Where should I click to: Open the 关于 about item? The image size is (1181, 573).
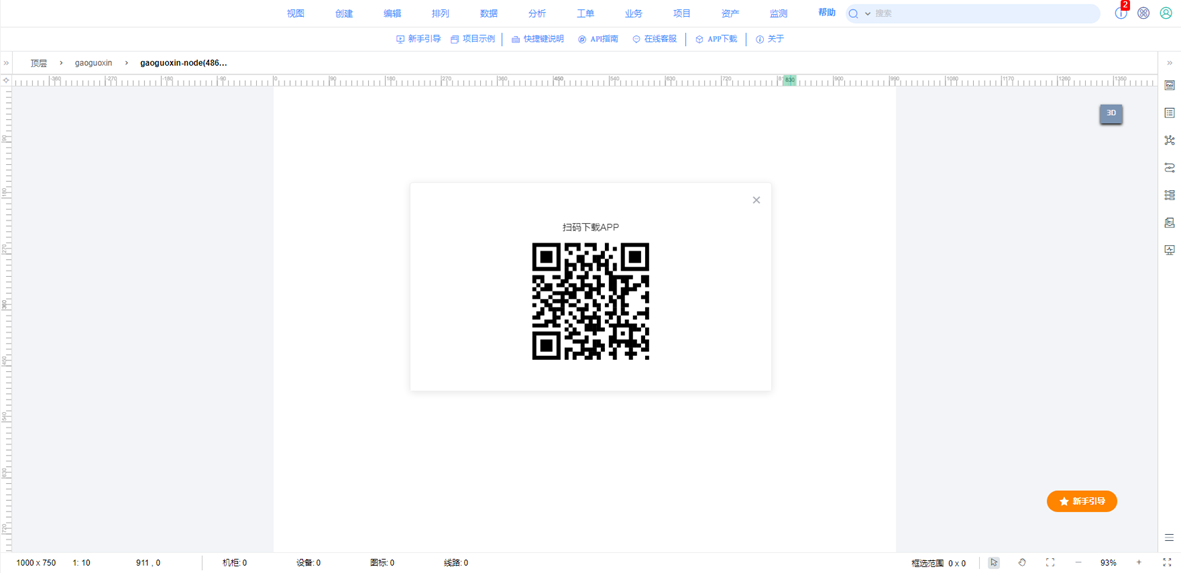pos(771,39)
